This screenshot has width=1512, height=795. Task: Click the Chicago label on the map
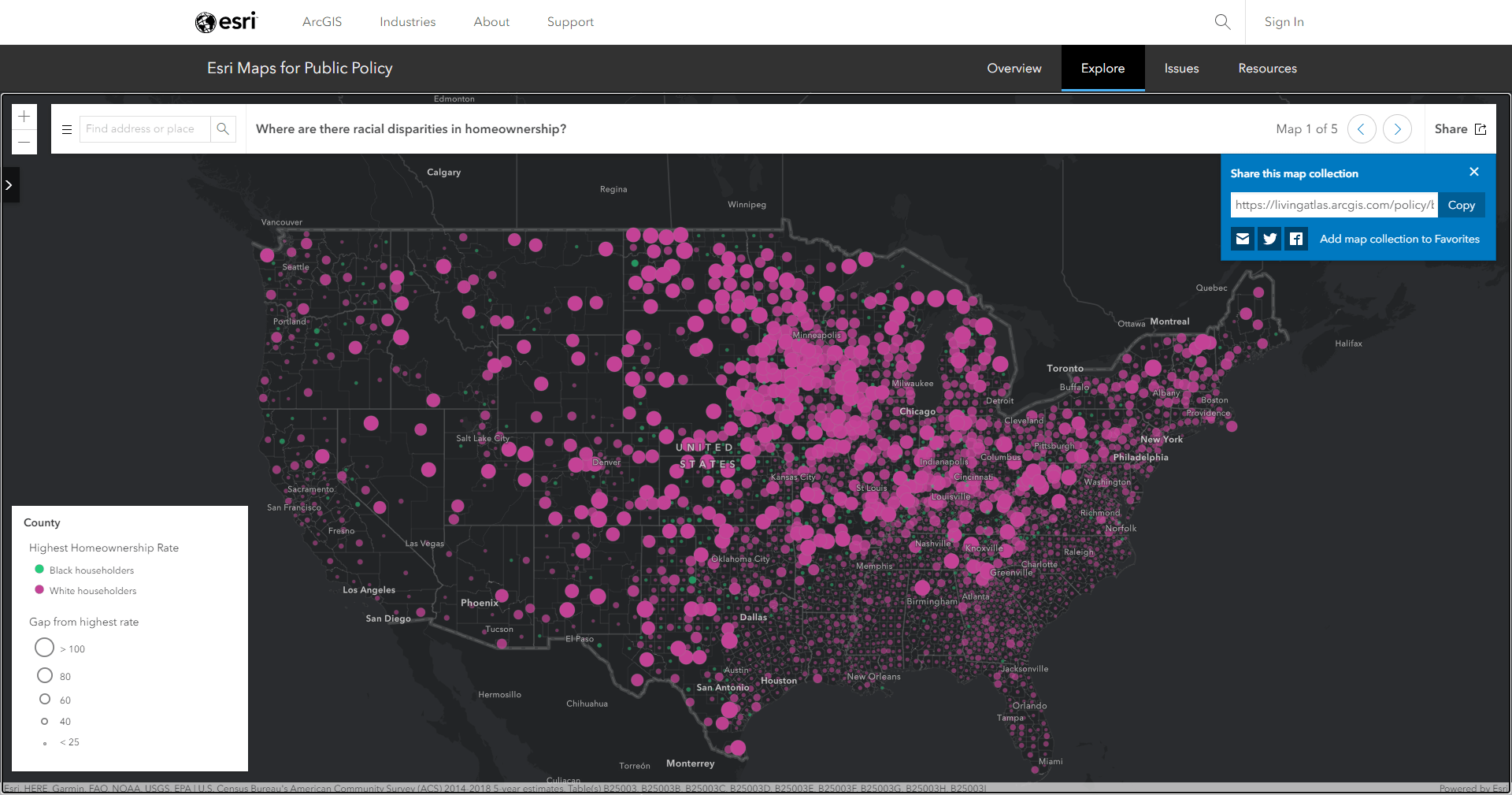coord(917,411)
